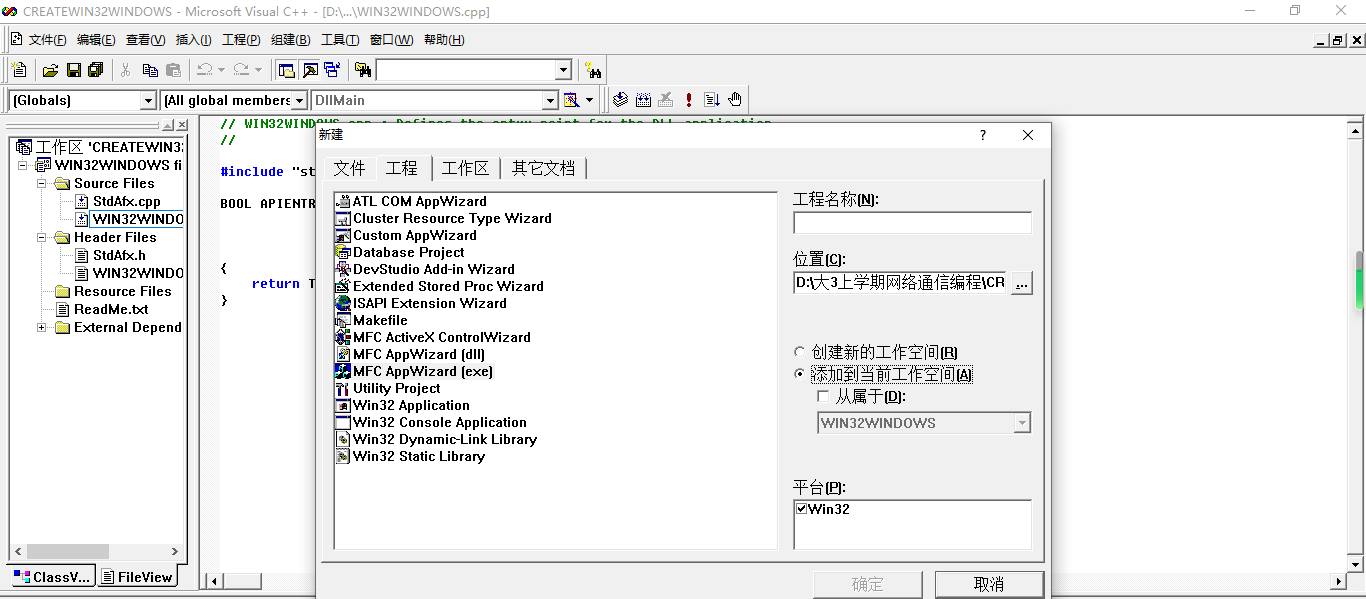1366x599 pixels.
Task: Click the Undo arrow icon
Action: pyautogui.click(x=204, y=70)
